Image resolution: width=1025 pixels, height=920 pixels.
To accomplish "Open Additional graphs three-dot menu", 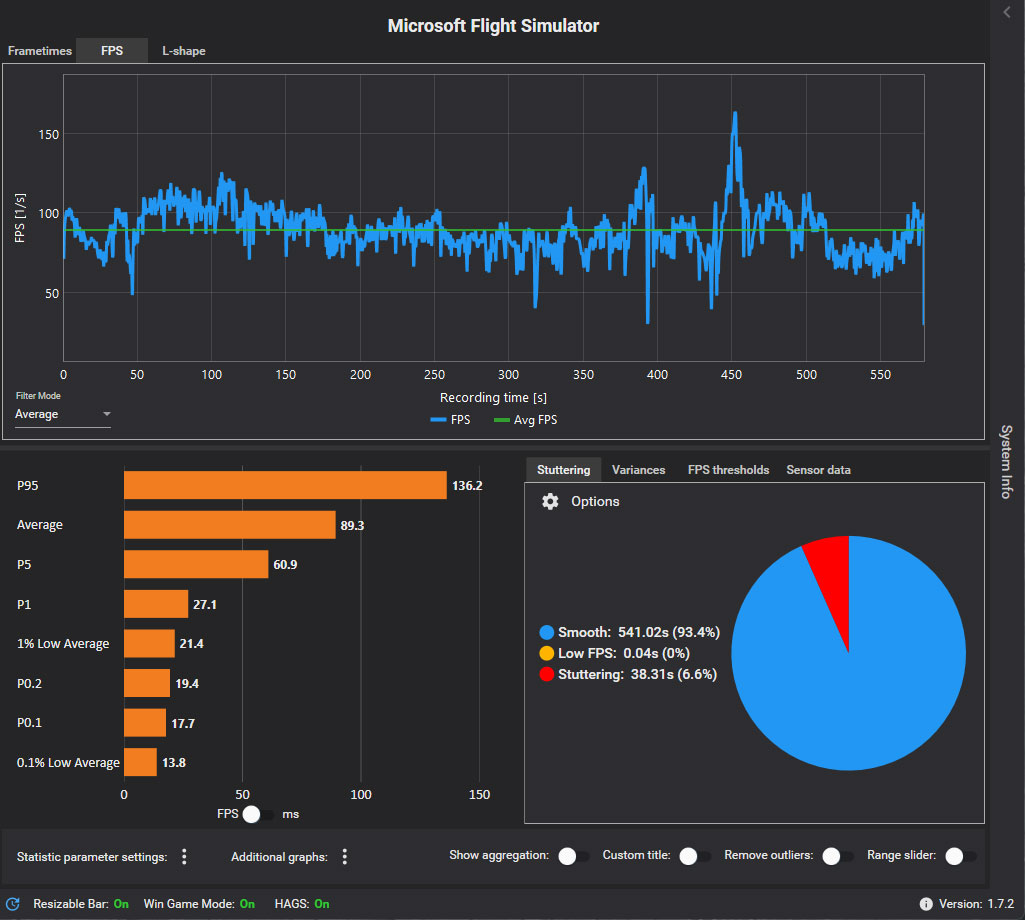I will click(x=344, y=857).
